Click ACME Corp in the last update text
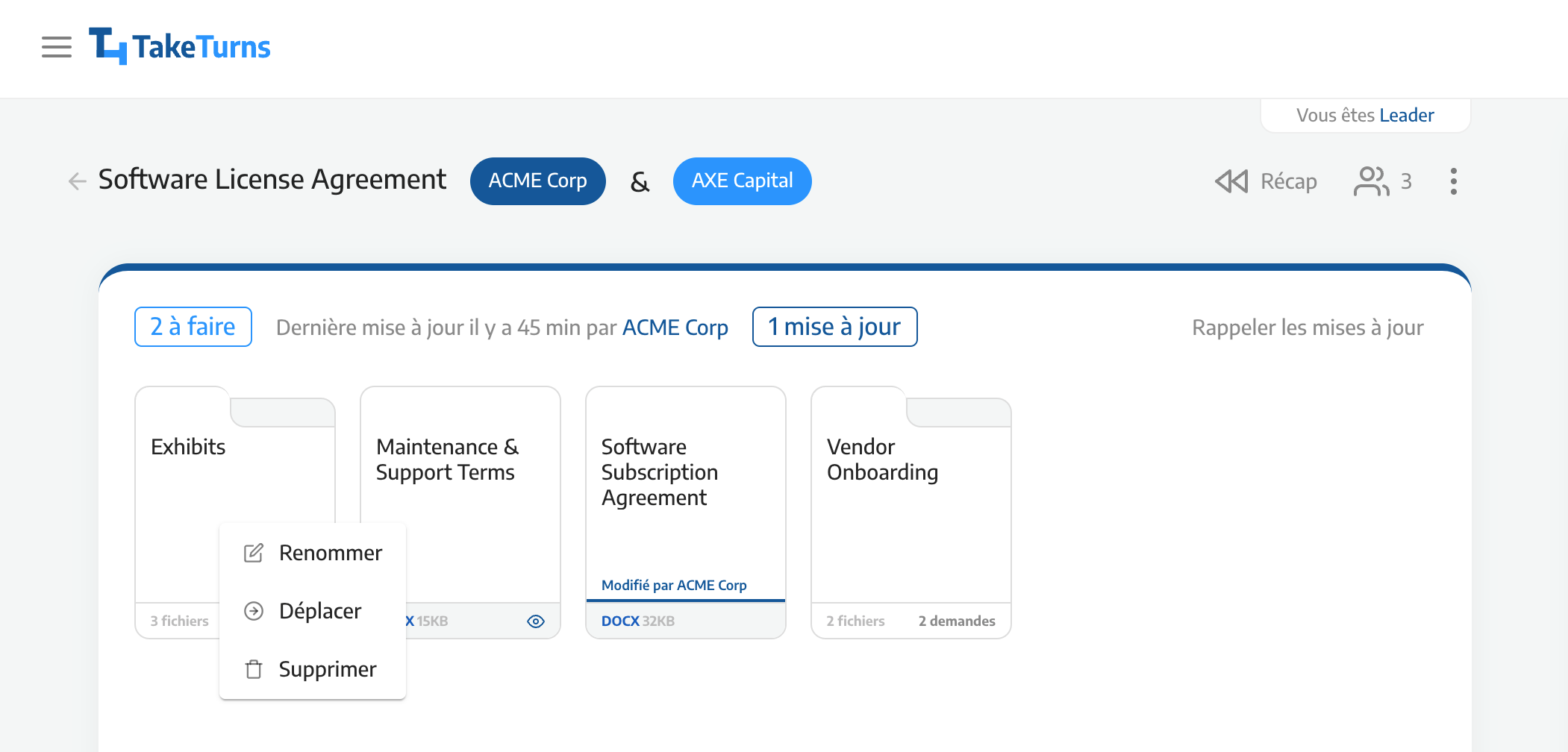 [x=675, y=328]
